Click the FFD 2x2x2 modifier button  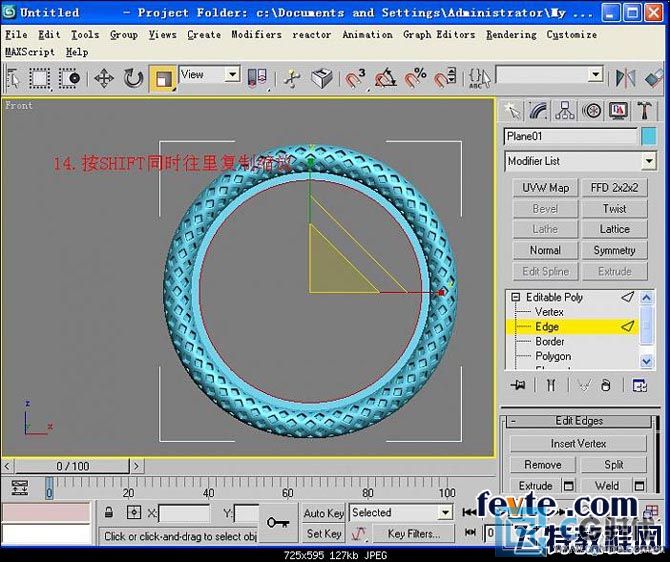(x=614, y=188)
